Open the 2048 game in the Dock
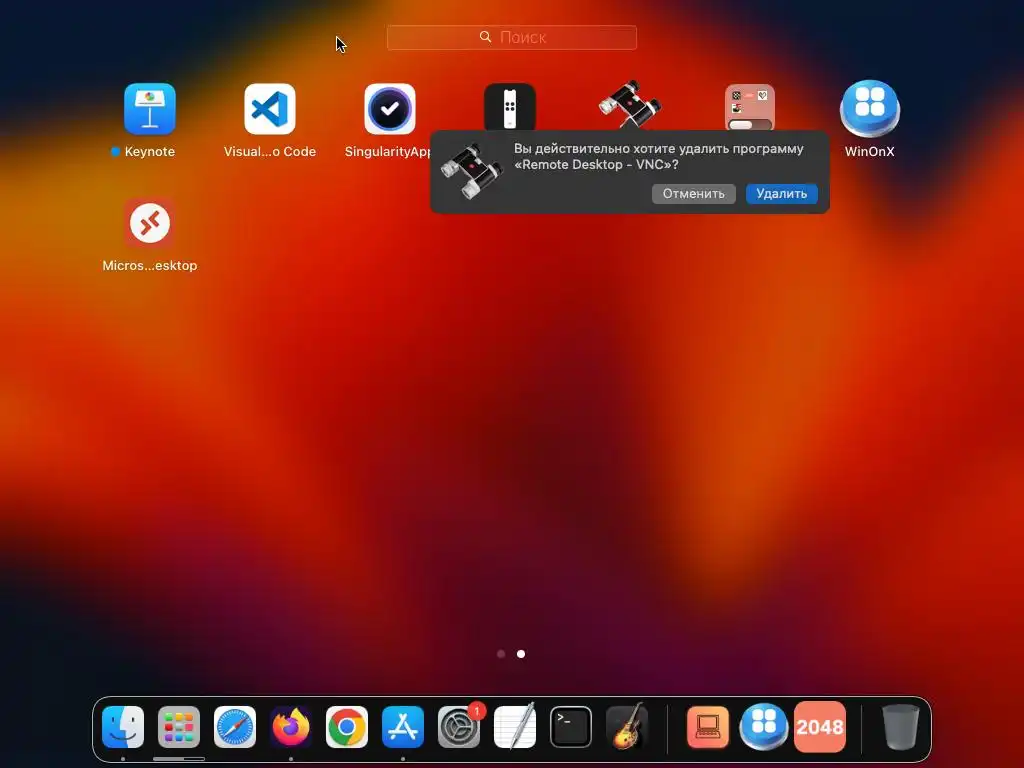Image resolution: width=1024 pixels, height=768 pixels. (820, 727)
